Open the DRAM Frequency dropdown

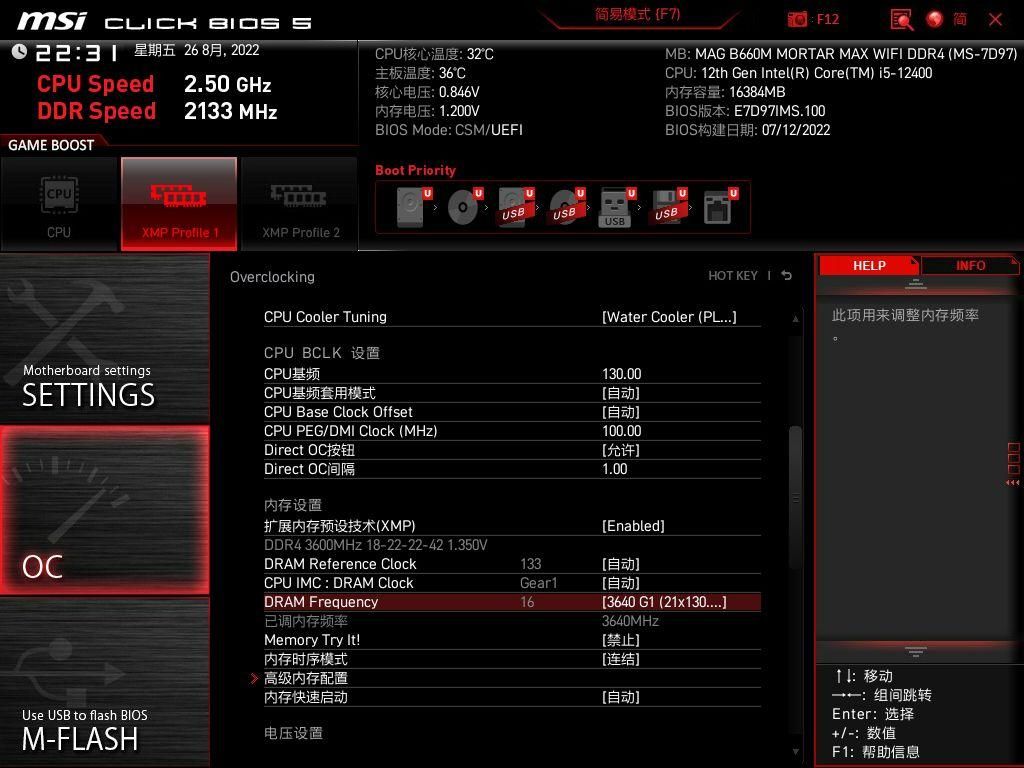pyautogui.click(x=665, y=601)
